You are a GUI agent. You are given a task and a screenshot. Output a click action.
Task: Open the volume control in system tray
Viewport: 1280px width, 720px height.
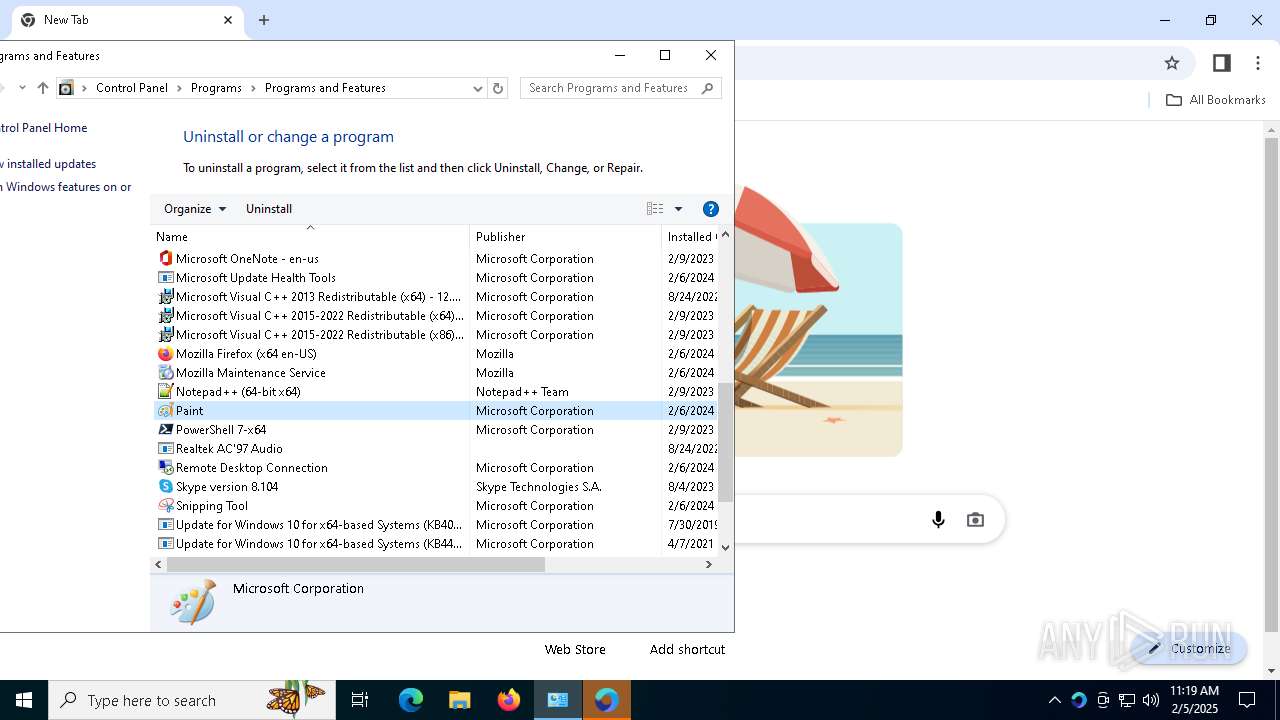pos(1151,700)
